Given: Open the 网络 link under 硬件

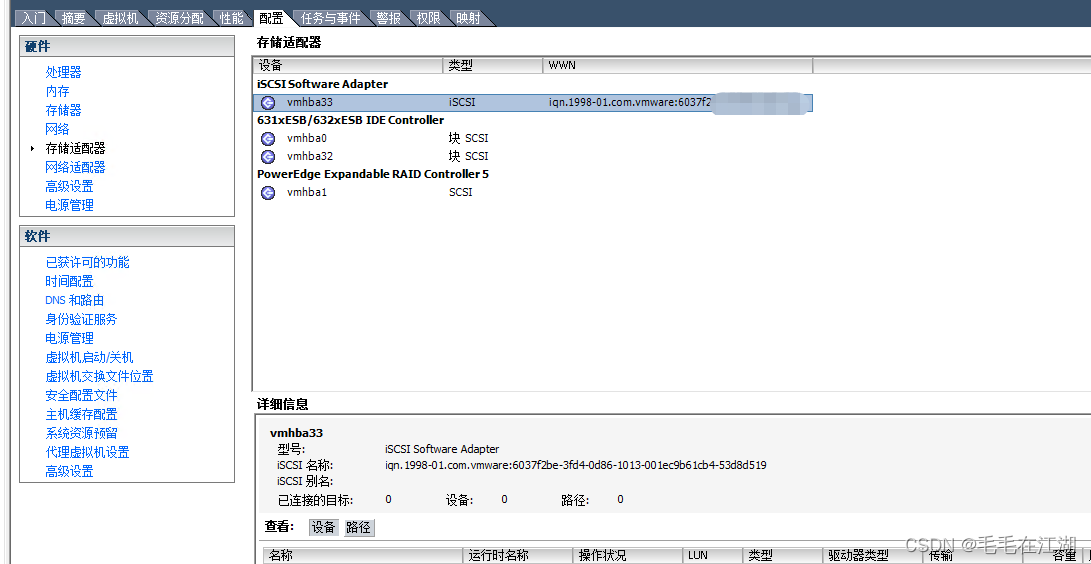Looking at the screenshot, I should [57, 129].
